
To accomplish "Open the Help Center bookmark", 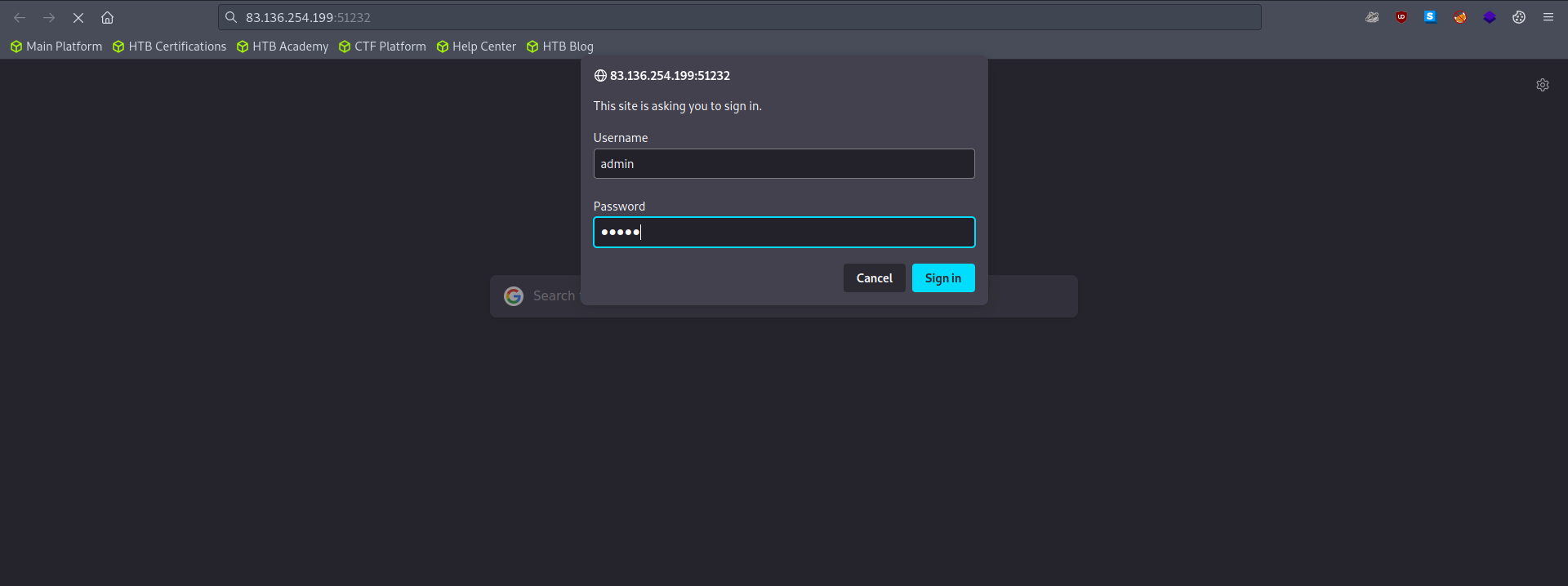I will (476, 47).
